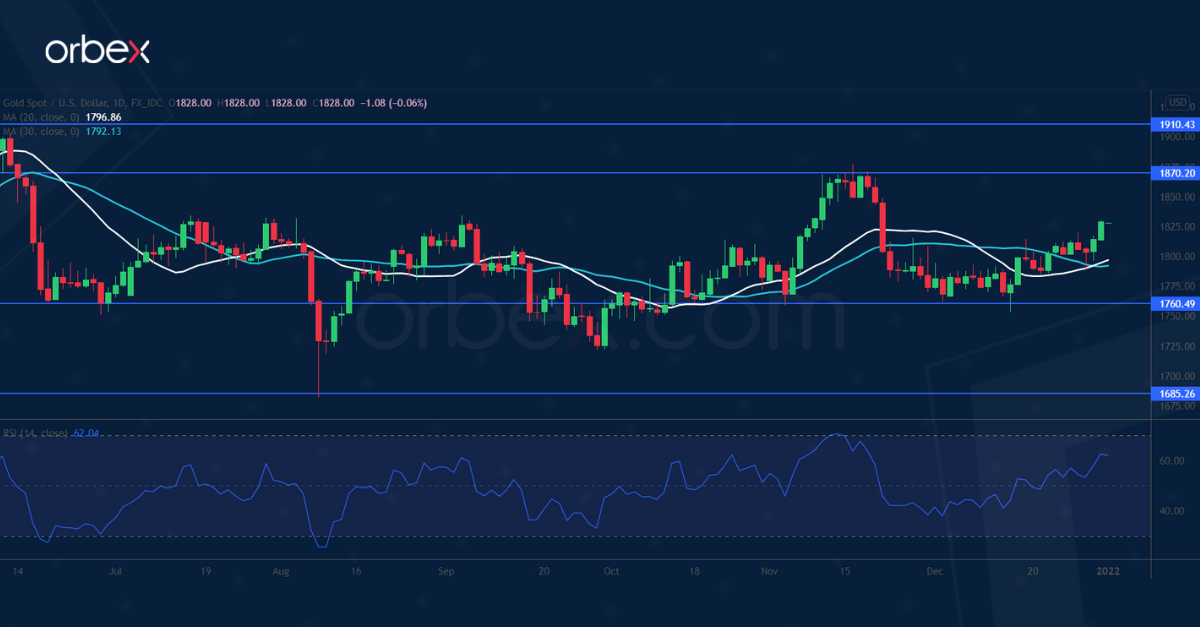
Task: Select the MA (30, close, 0) legend
Action: pyautogui.click(x=36, y=130)
